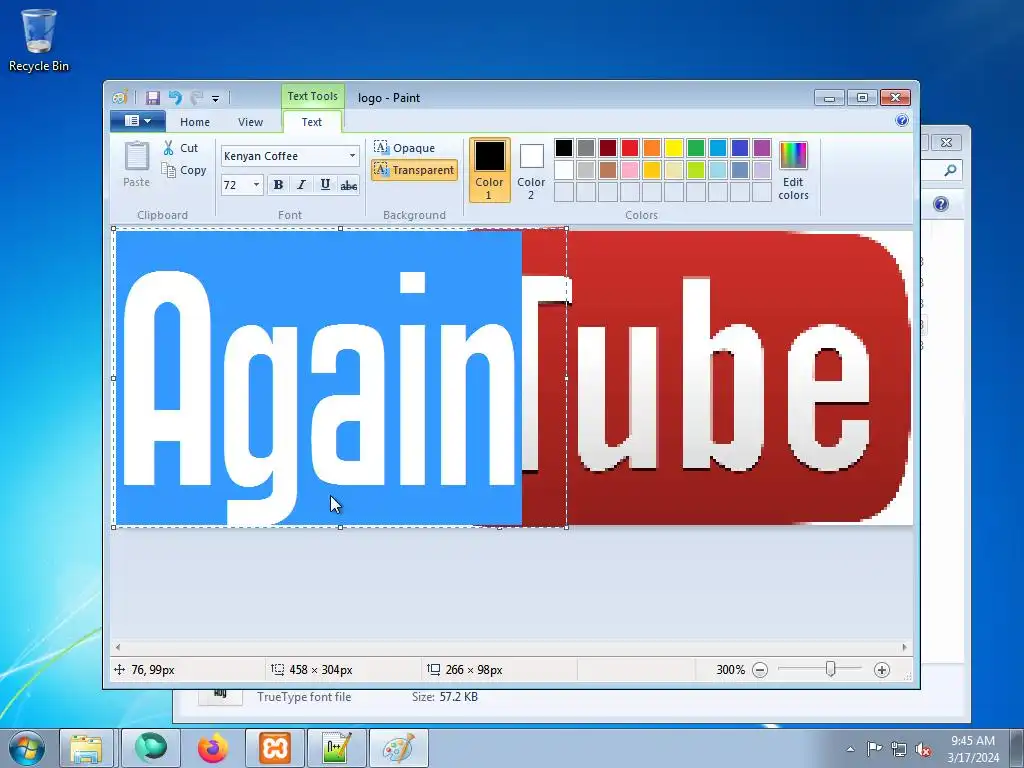Click the help icon in background window
This screenshot has width=1024, height=768.
[940, 204]
